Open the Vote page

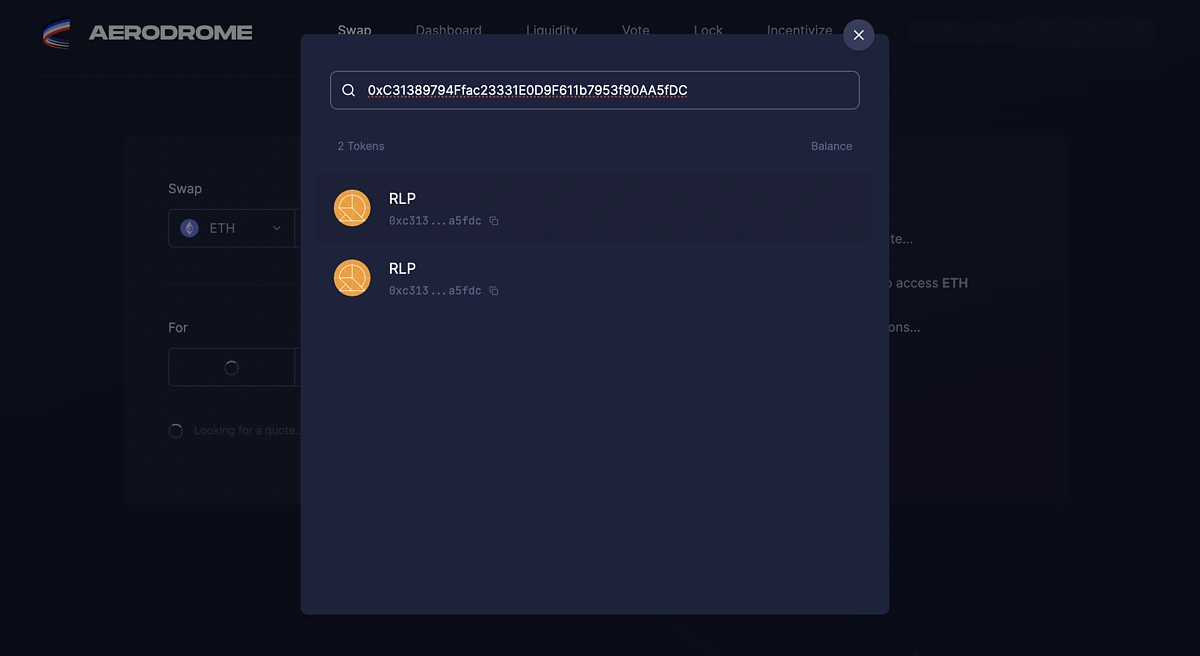click(636, 30)
